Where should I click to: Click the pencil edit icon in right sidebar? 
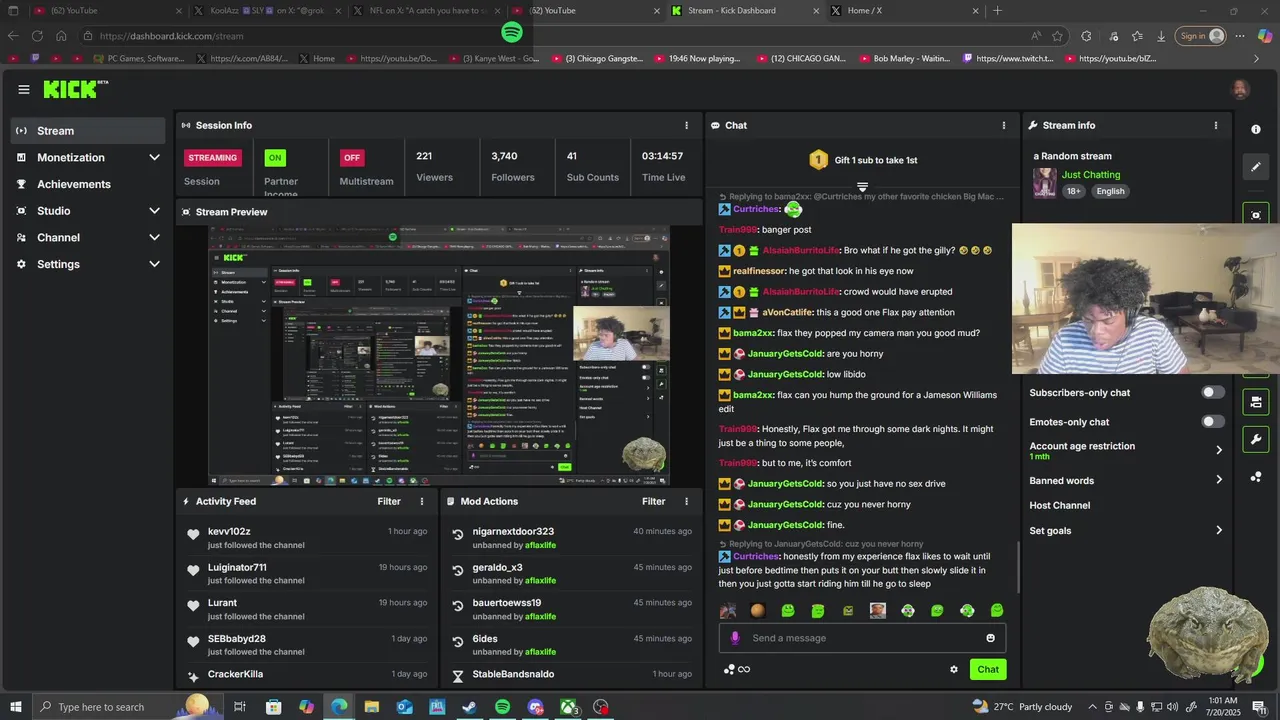click(1256, 167)
